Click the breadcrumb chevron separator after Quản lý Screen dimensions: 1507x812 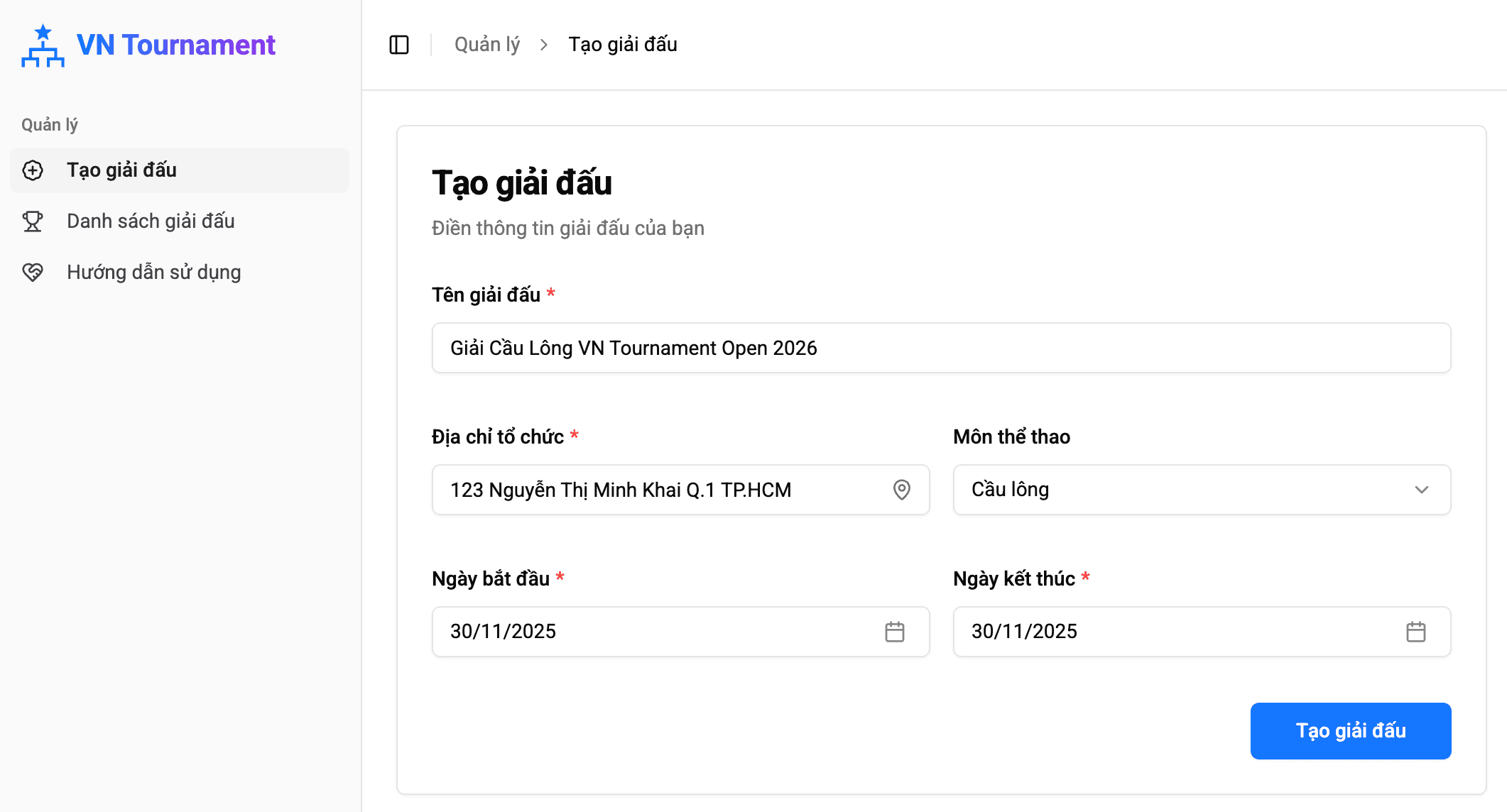pos(544,45)
